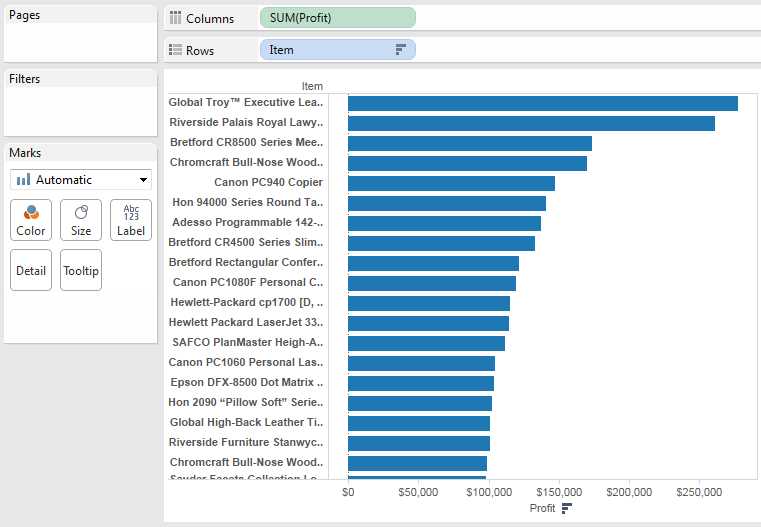Click the Canon PC1060 Personal Las.. label
761x527 pixels.
[246, 362]
